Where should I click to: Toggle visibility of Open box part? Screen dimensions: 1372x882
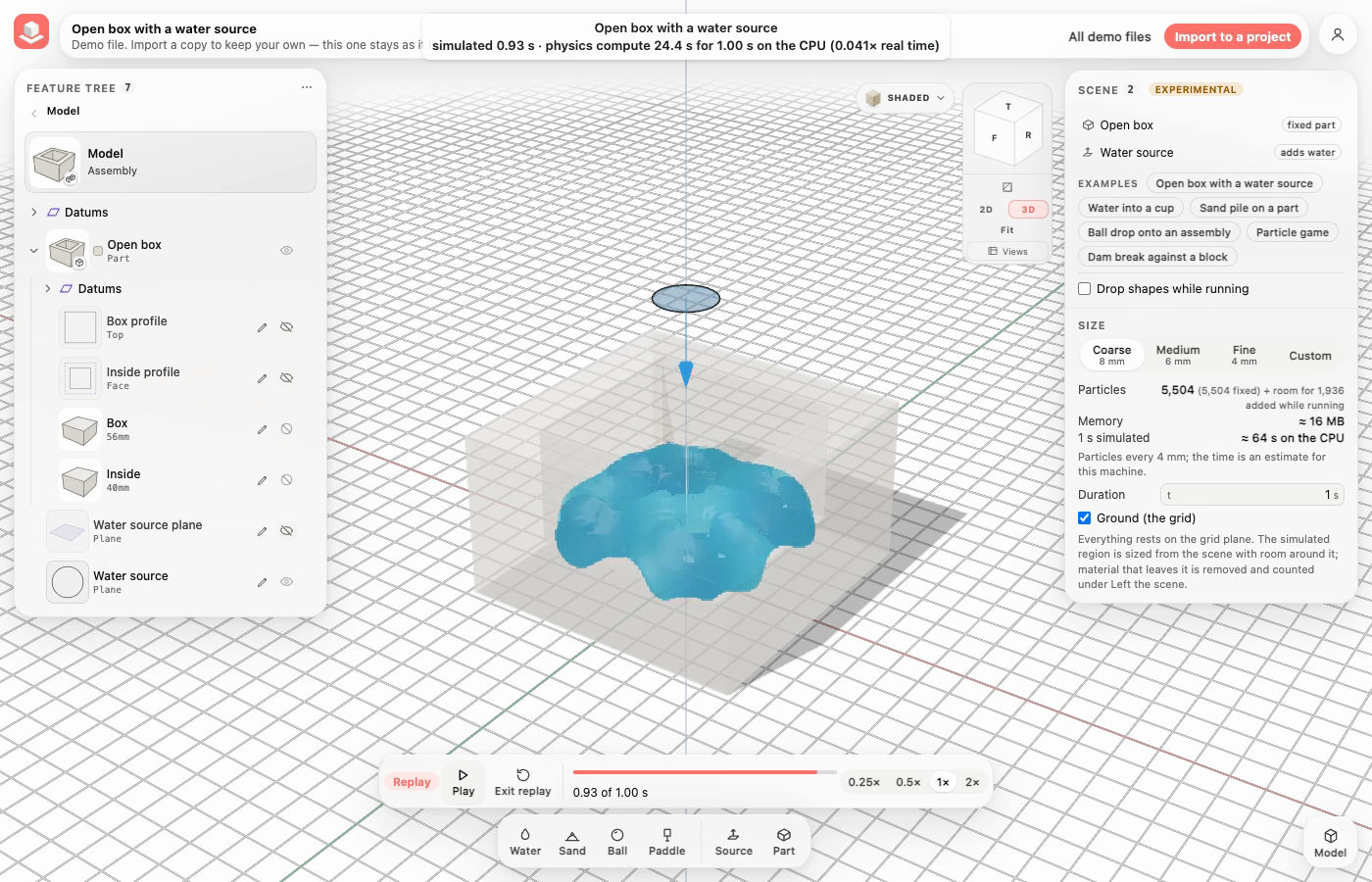[x=287, y=251]
